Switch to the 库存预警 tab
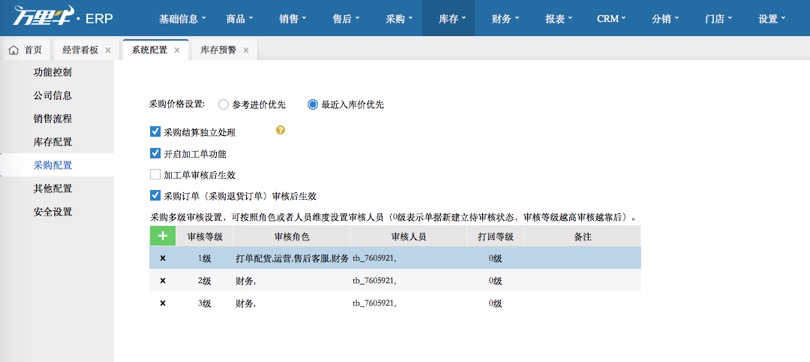The height and width of the screenshot is (362, 810). pos(219,50)
